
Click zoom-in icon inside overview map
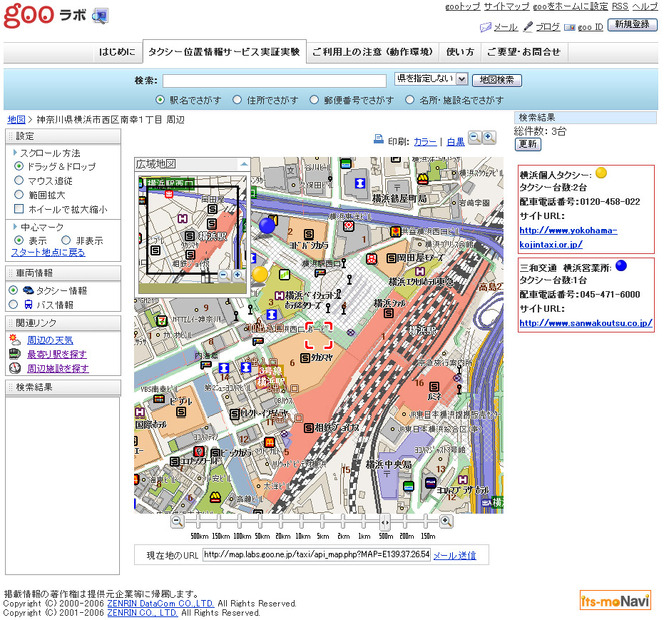[238, 275]
